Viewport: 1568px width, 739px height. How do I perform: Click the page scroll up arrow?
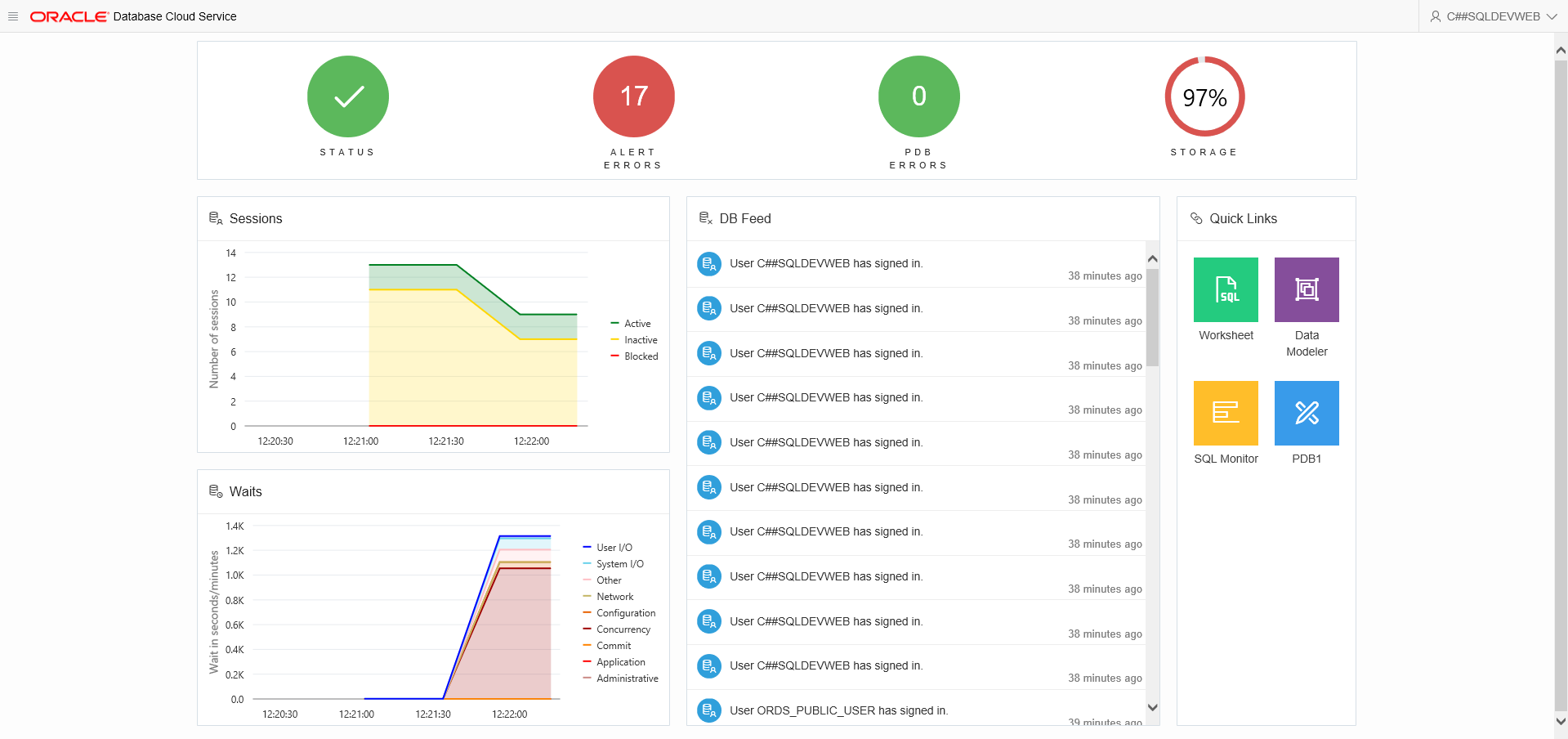1561,51
